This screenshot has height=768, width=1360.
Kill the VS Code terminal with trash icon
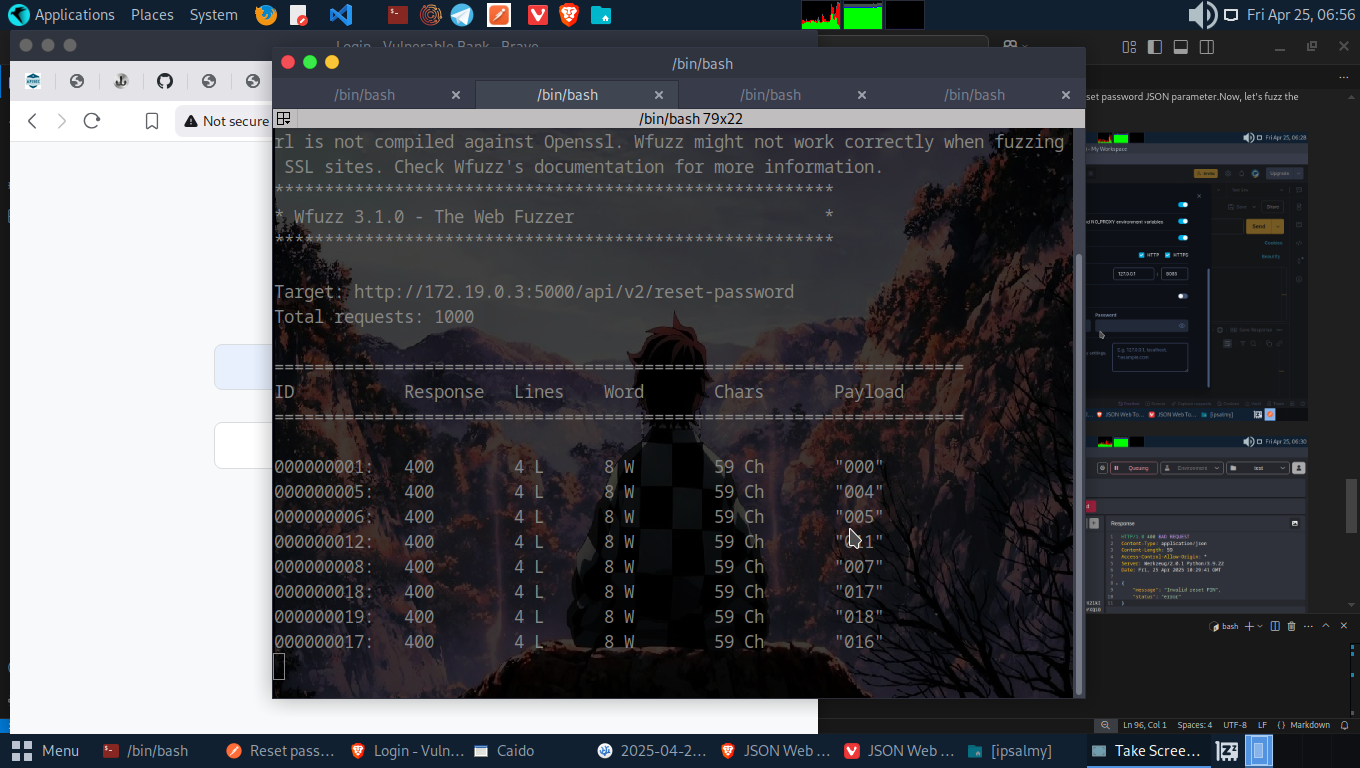(1291, 626)
